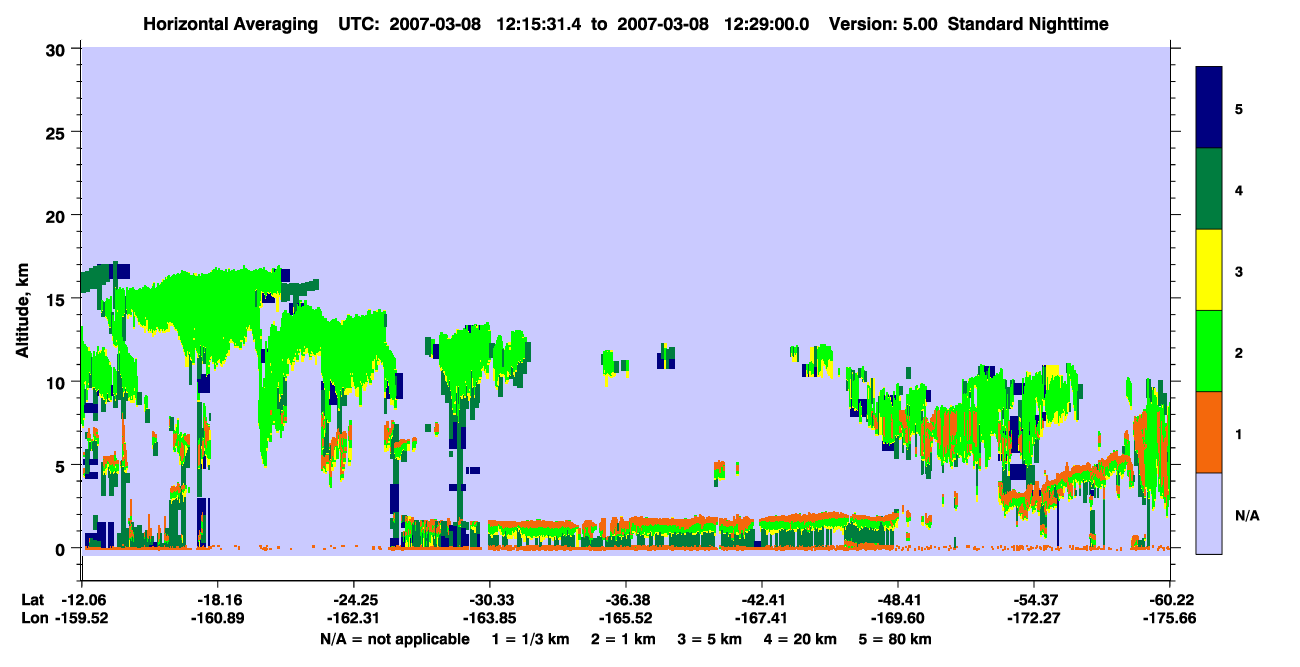Click latitude value -60.22
Screen dimensions: 1300x667
[x=1169, y=600]
